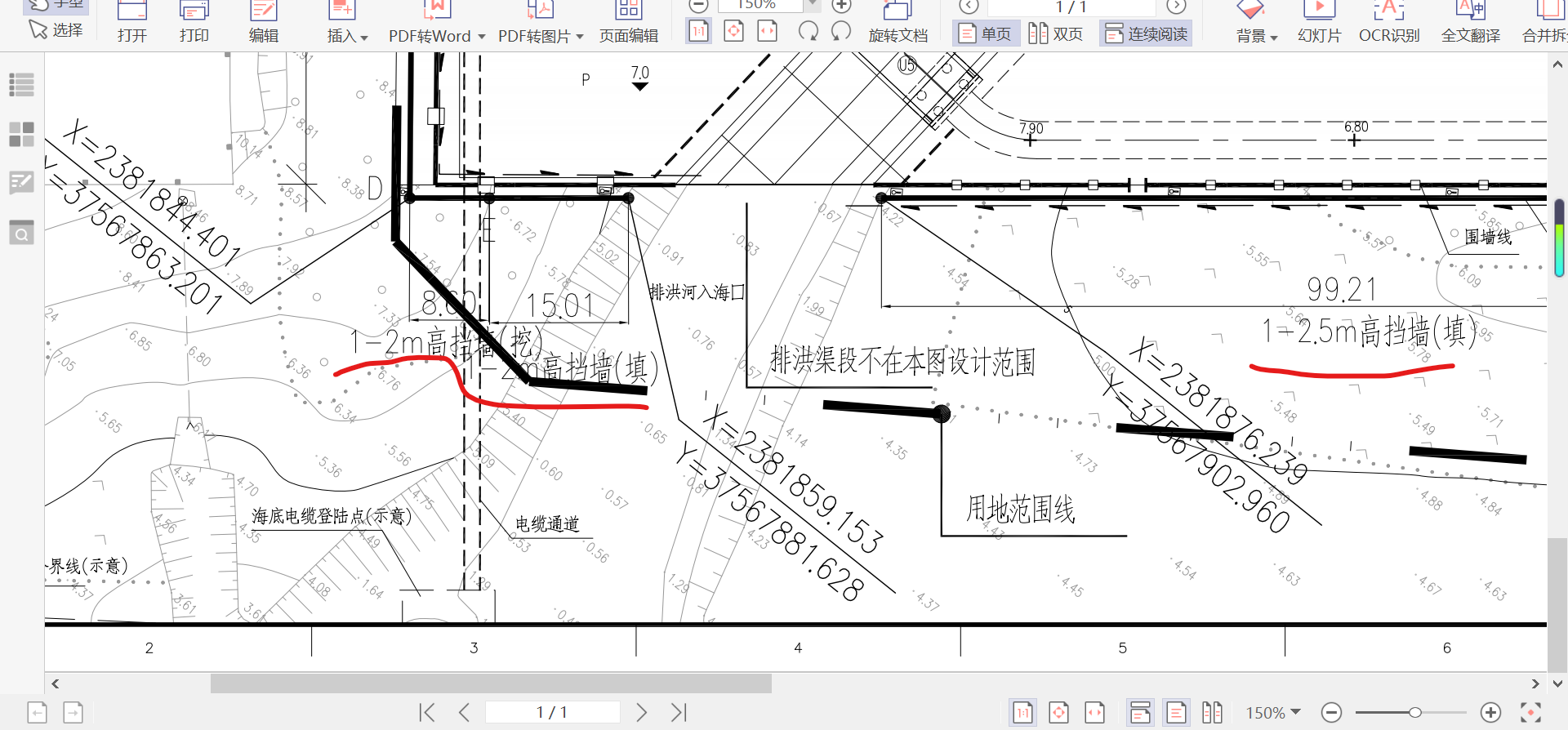Go to previous page in status bar
The height and width of the screenshot is (730, 1568).
point(465,712)
